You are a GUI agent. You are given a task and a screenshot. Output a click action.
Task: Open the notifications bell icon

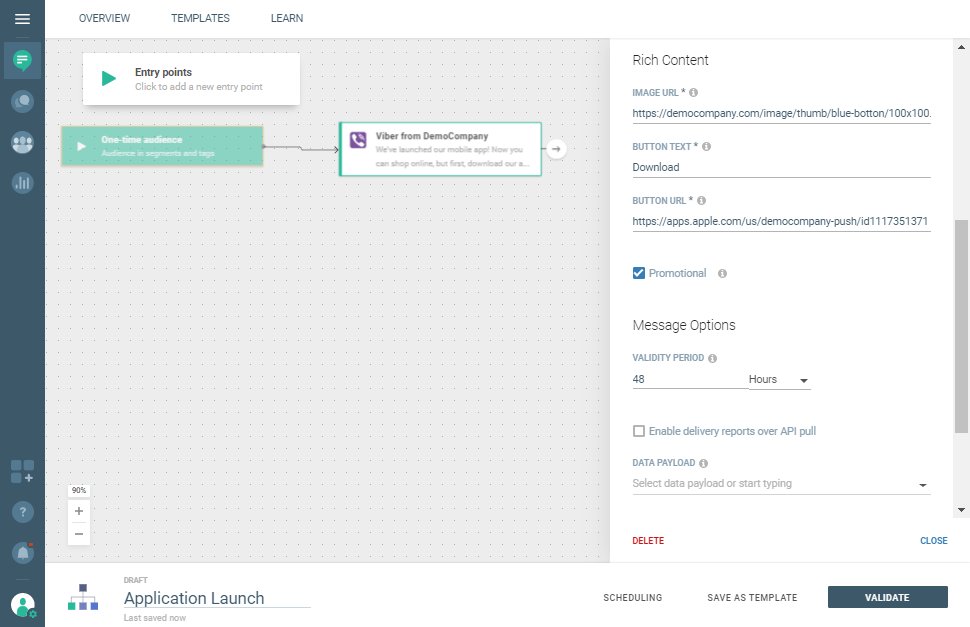22,552
